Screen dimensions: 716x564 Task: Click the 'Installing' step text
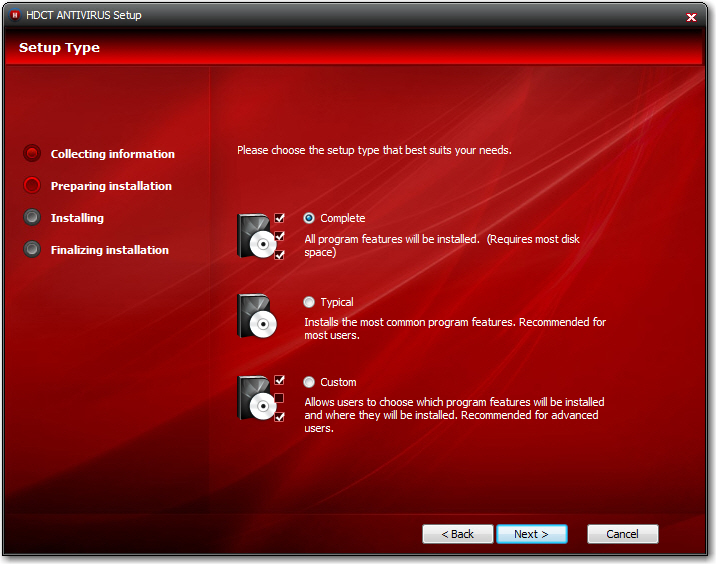coord(77,218)
